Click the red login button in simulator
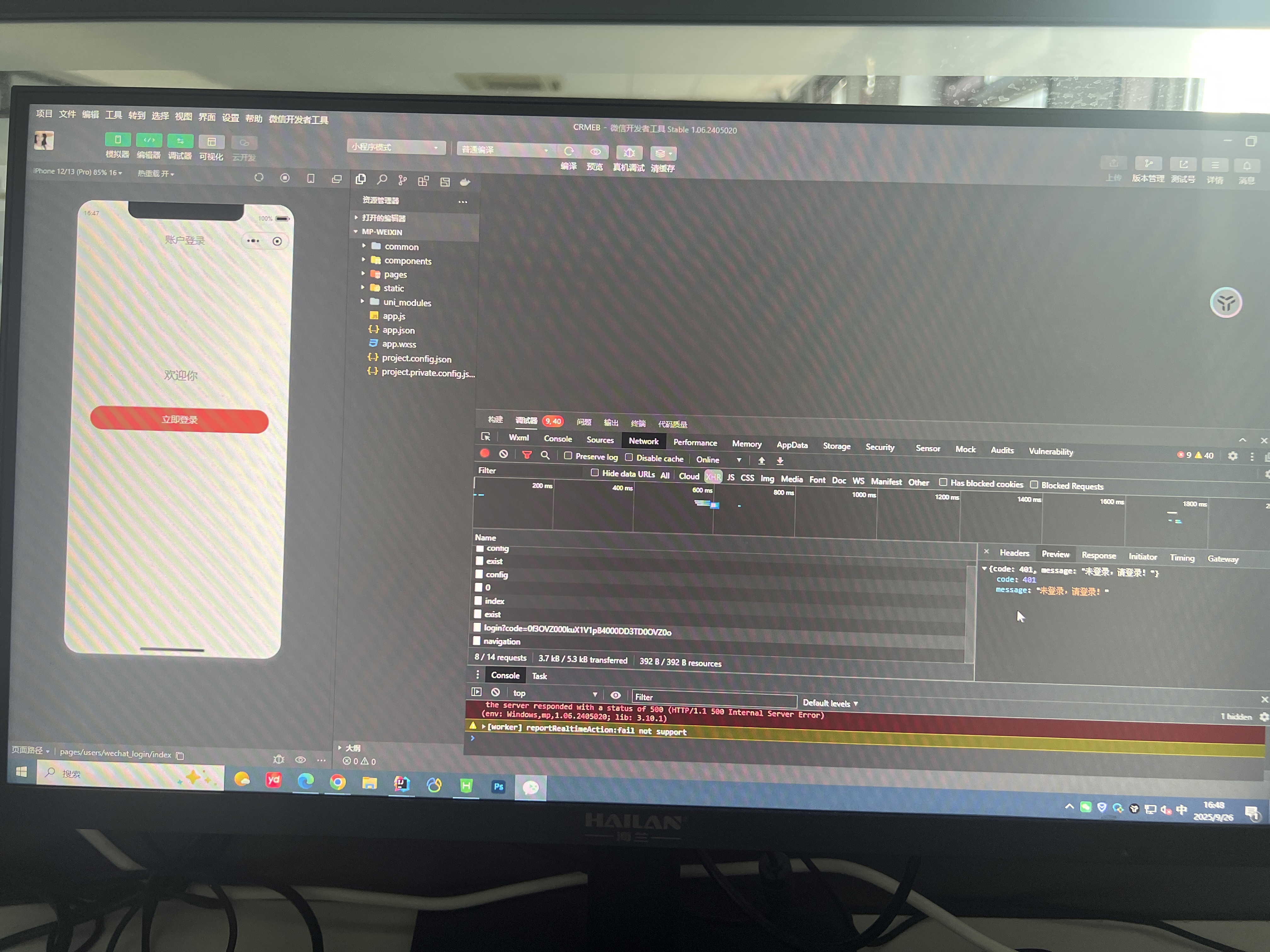 click(179, 419)
